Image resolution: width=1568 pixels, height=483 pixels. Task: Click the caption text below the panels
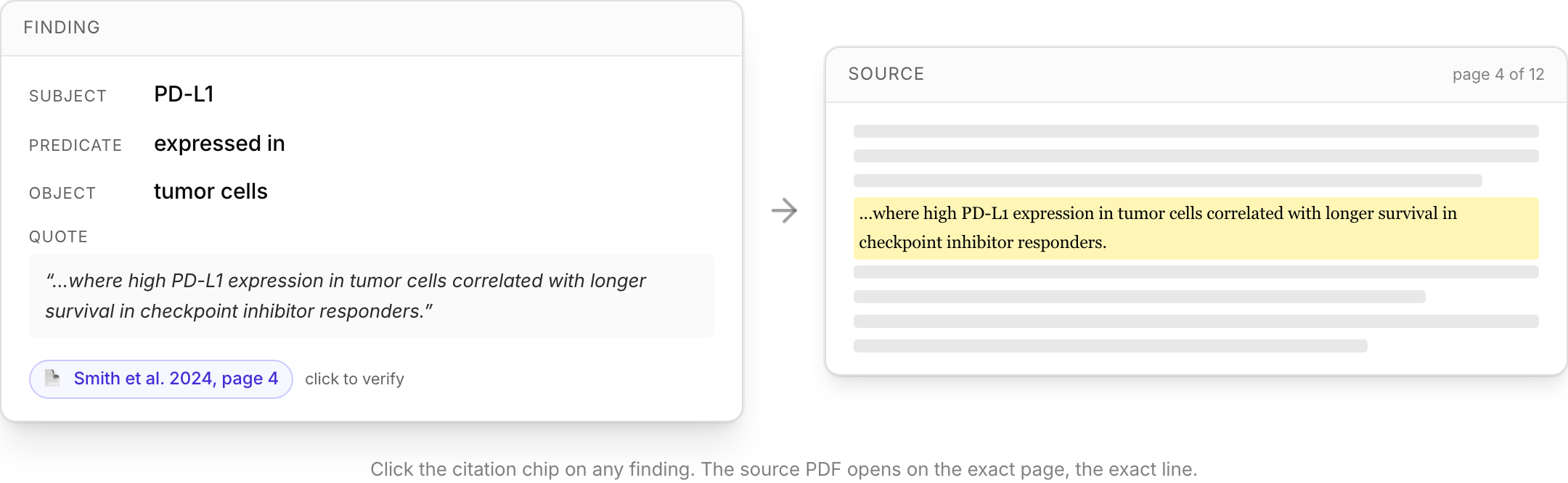783,469
